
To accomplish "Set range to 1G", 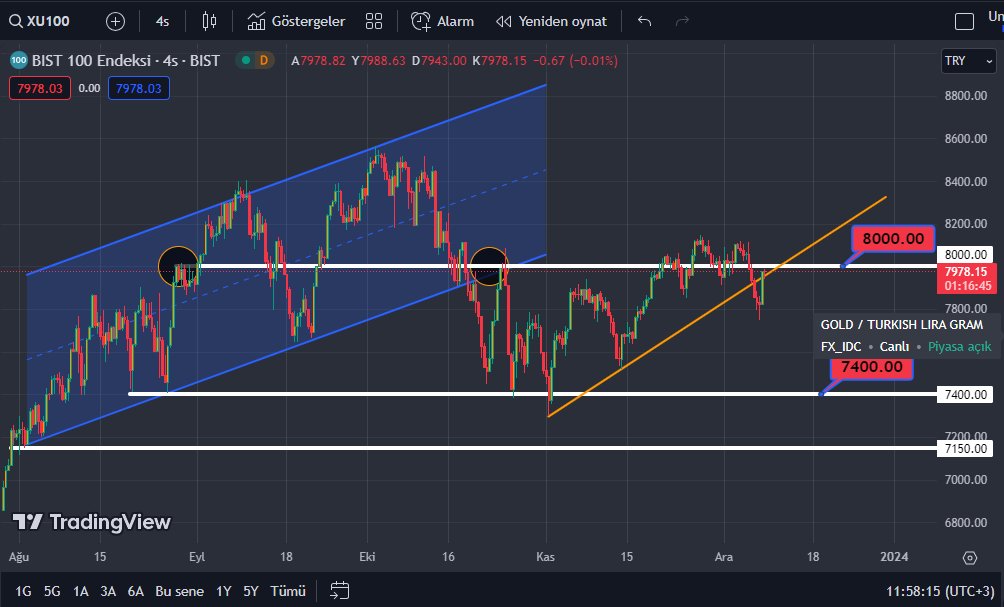I will [24, 591].
